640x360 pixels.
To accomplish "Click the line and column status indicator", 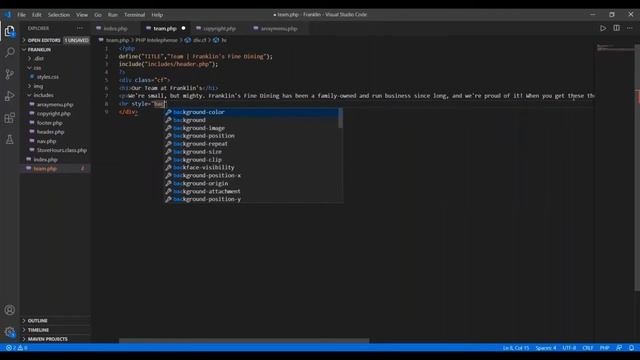I will point(516,348).
